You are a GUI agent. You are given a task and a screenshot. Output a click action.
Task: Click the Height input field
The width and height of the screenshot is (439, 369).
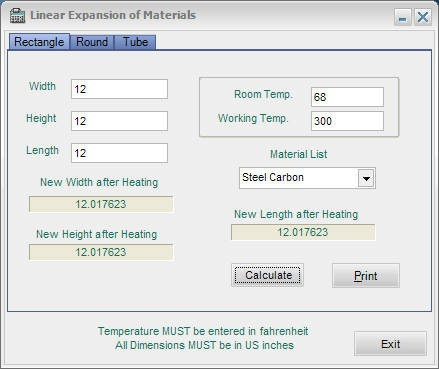[x=119, y=121]
